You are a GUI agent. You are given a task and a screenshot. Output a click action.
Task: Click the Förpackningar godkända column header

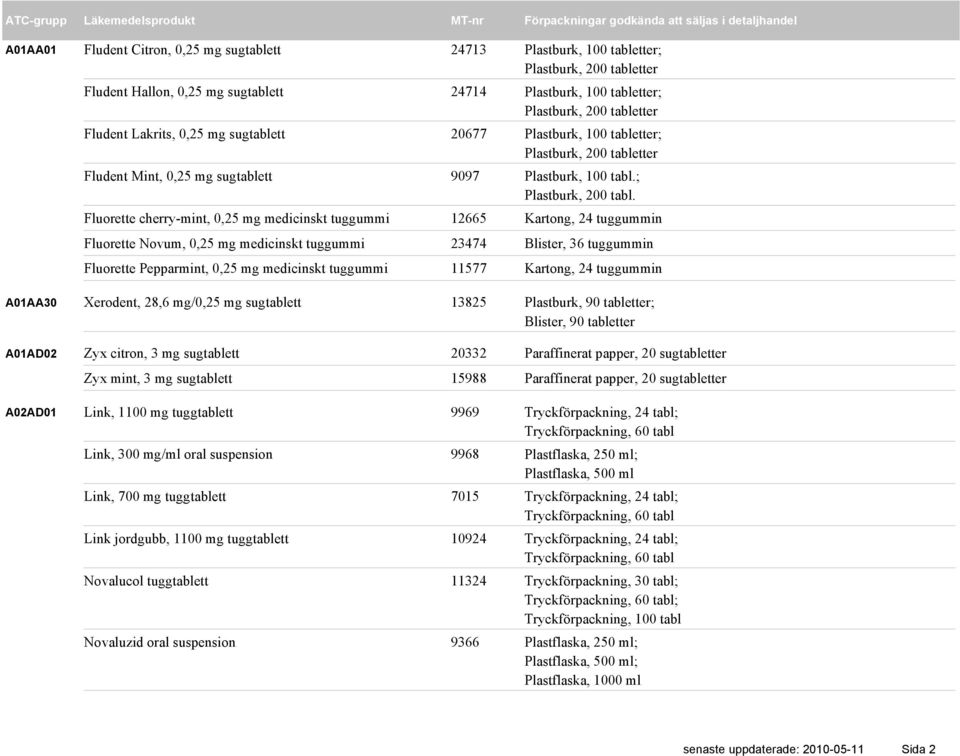tap(661, 21)
